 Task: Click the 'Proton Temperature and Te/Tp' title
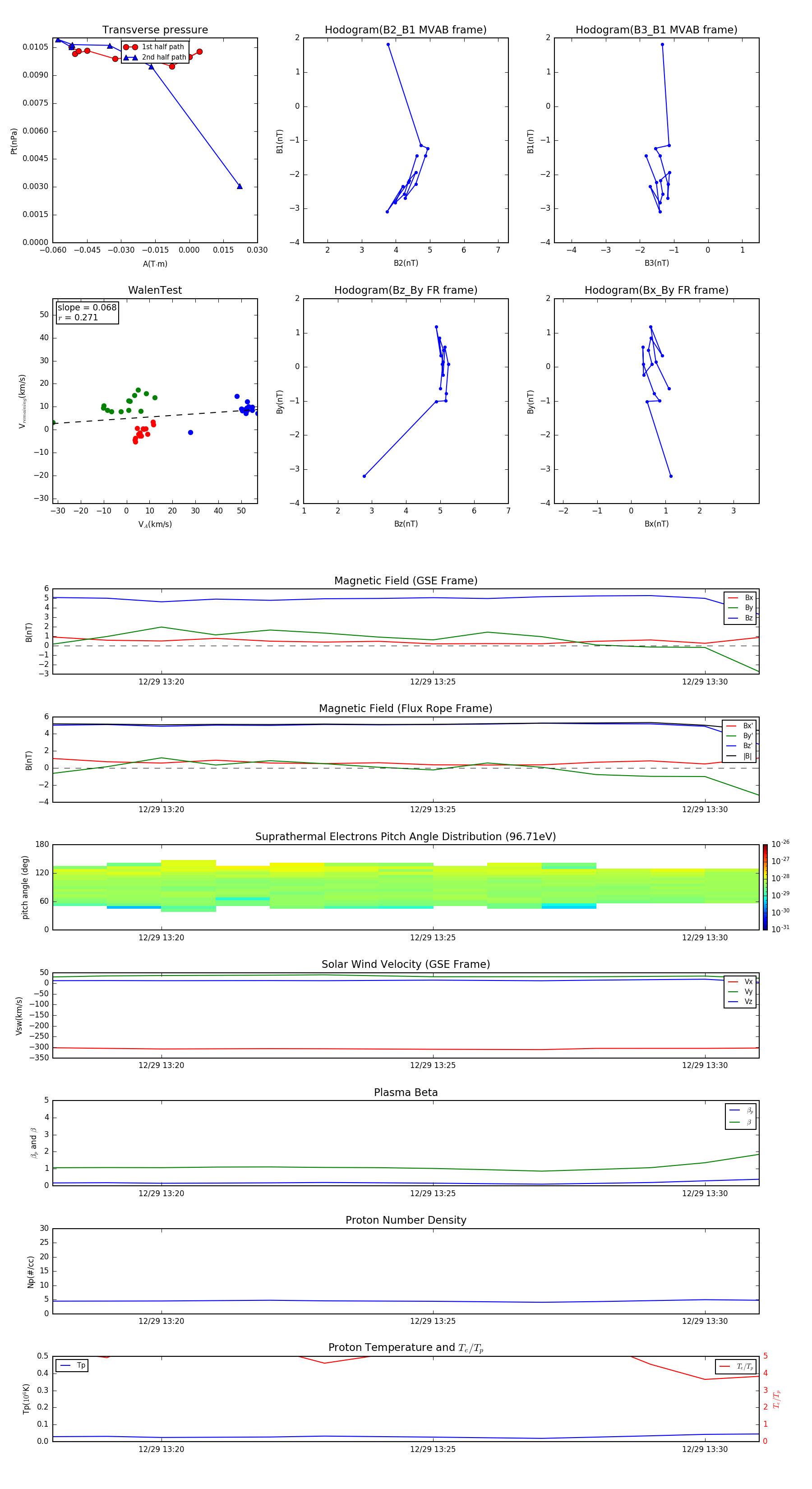pos(406,1348)
